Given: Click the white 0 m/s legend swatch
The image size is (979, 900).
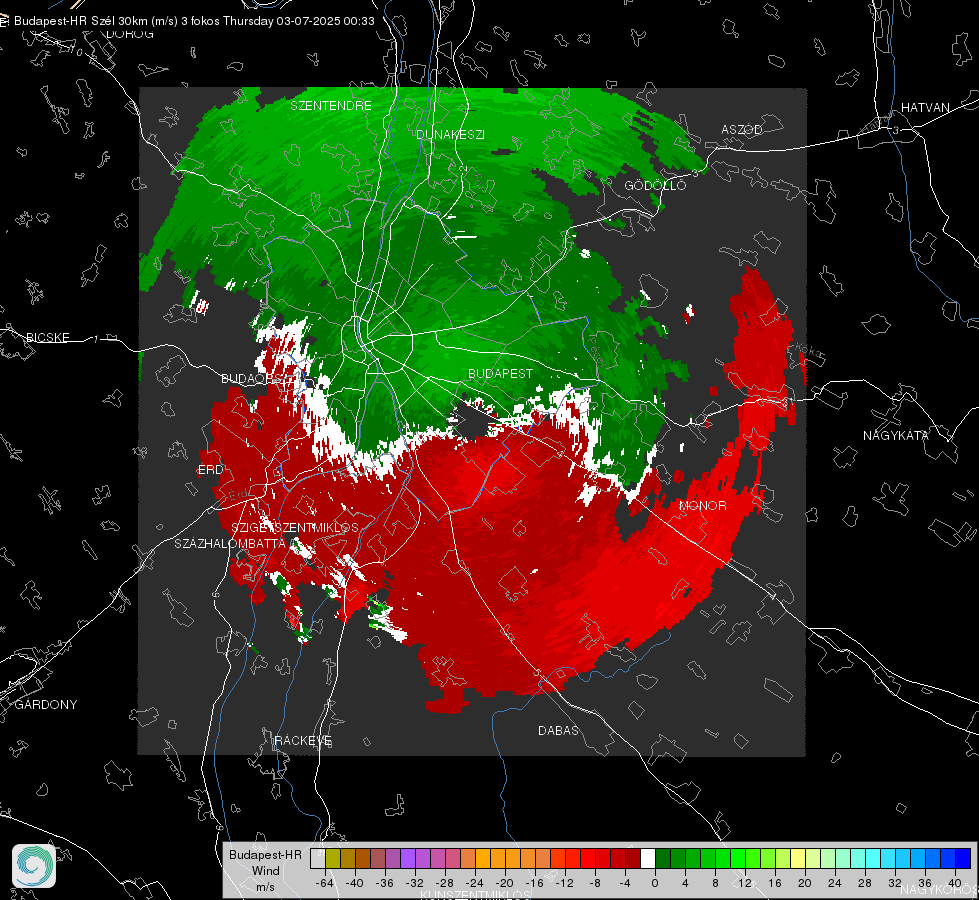Looking at the screenshot, I should pyautogui.click(x=648, y=858).
